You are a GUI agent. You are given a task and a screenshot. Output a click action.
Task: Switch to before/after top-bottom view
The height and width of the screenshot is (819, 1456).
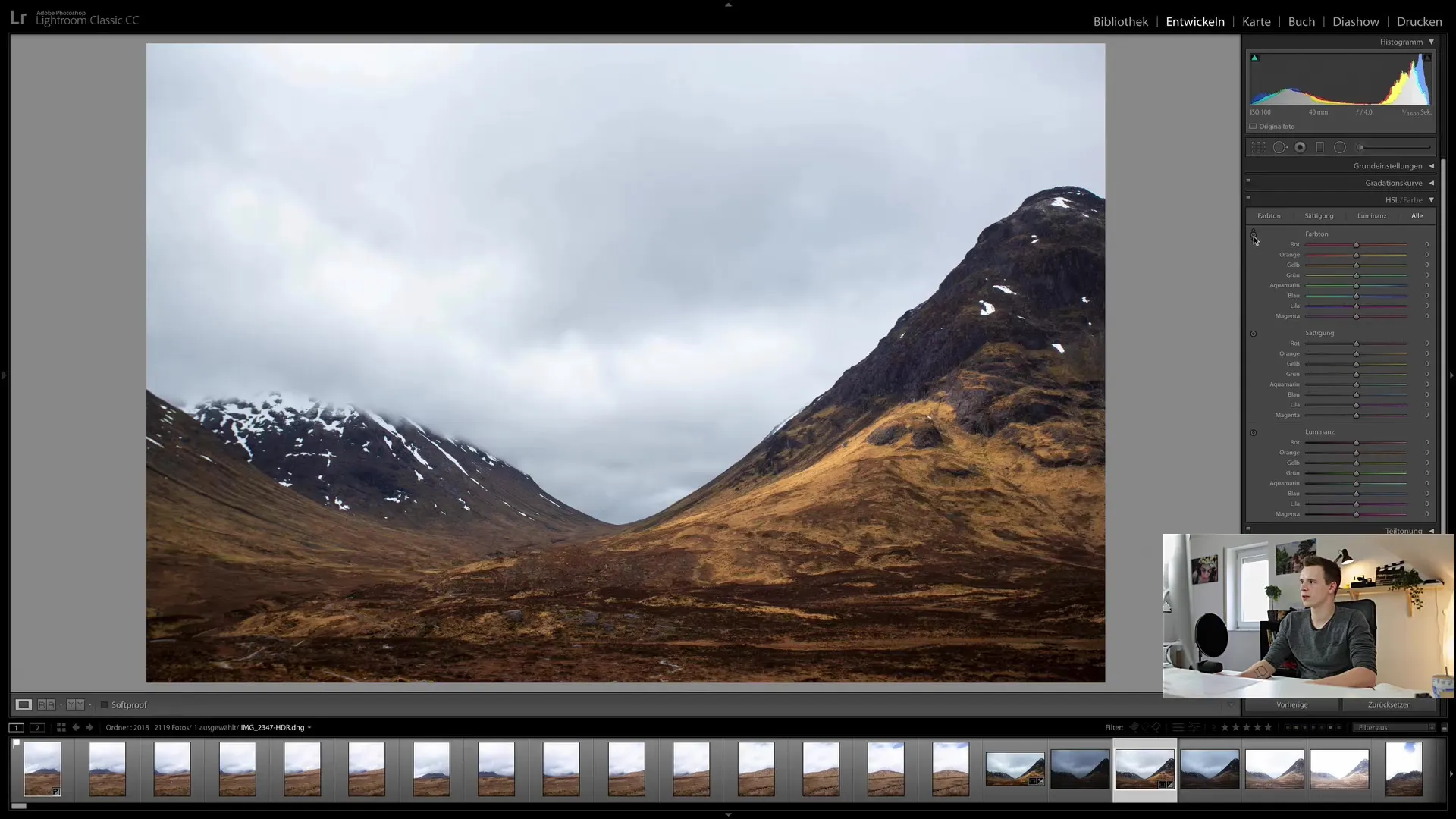click(x=75, y=704)
